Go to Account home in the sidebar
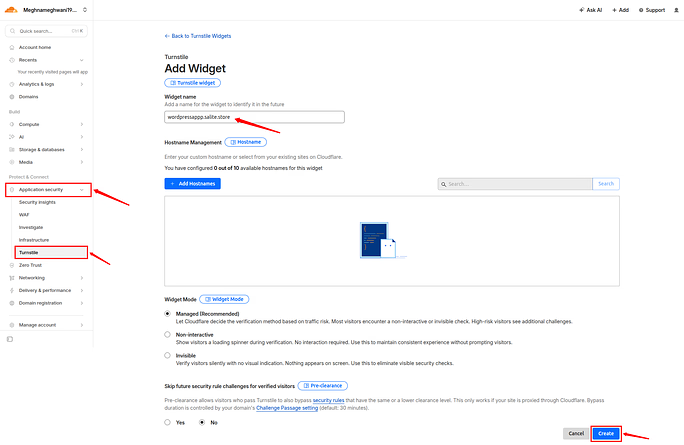684x445 pixels. click(35, 47)
